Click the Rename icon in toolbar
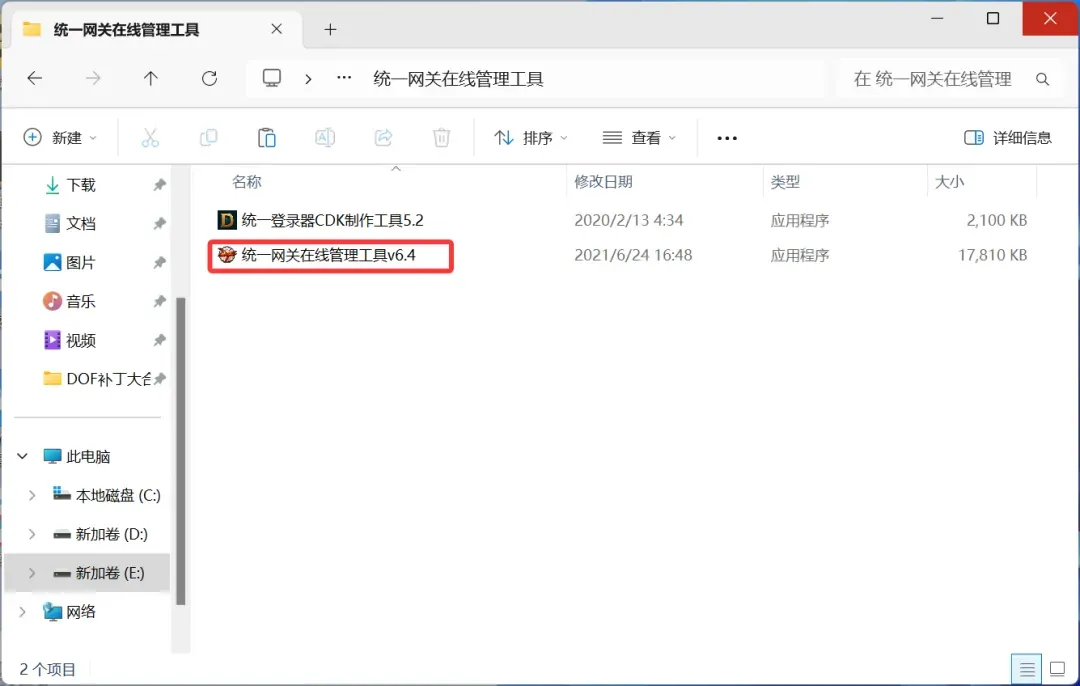1080x686 pixels. 325,138
